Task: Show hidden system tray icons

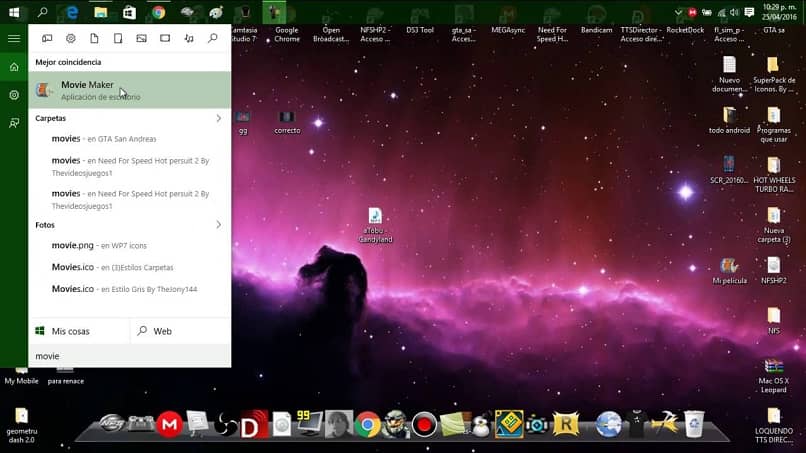Action: point(679,12)
